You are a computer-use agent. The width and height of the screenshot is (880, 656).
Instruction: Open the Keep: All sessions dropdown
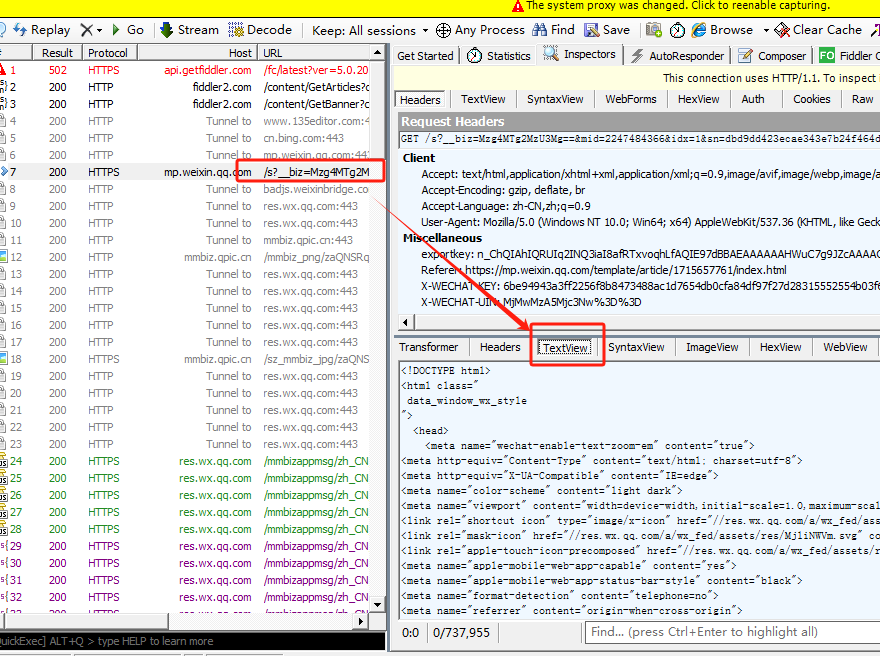[370, 30]
